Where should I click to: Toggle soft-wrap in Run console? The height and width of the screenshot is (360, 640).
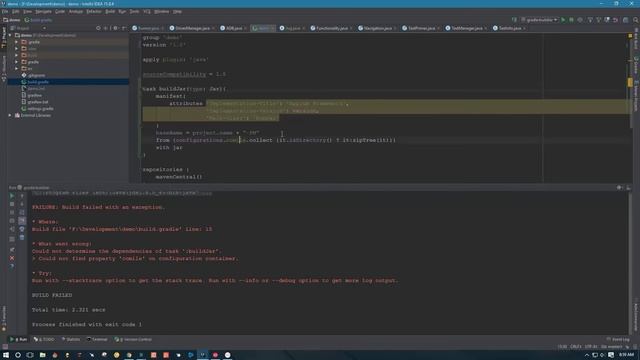coord(22,213)
